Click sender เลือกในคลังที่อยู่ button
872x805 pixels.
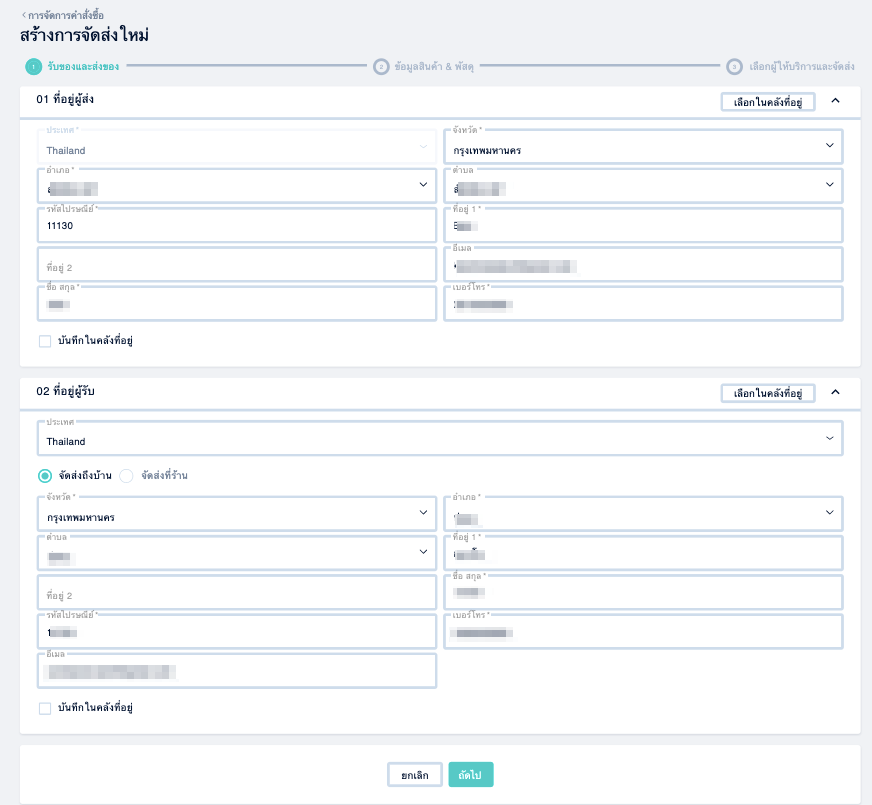768,102
